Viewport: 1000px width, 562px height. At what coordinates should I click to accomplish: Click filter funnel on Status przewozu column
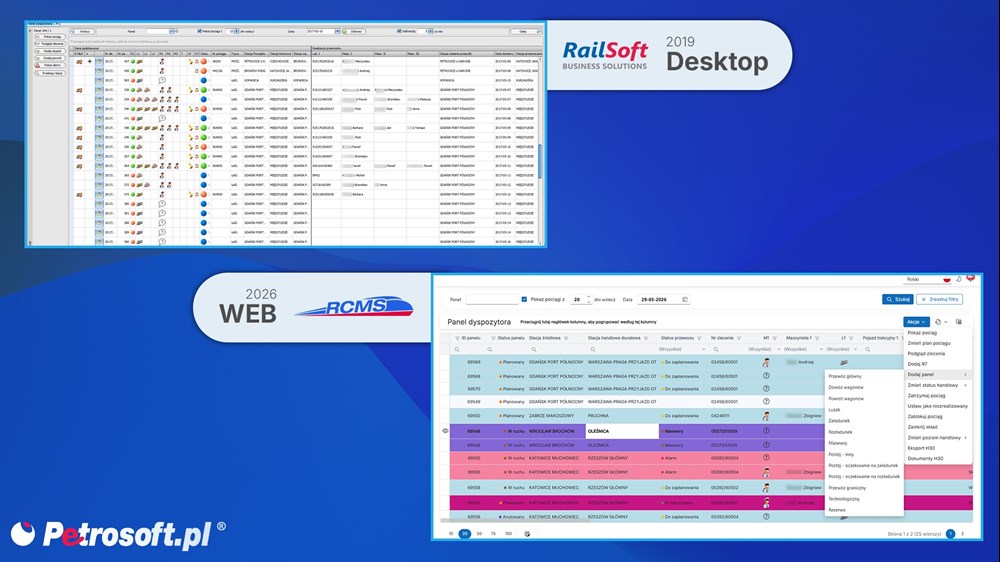pos(700,338)
